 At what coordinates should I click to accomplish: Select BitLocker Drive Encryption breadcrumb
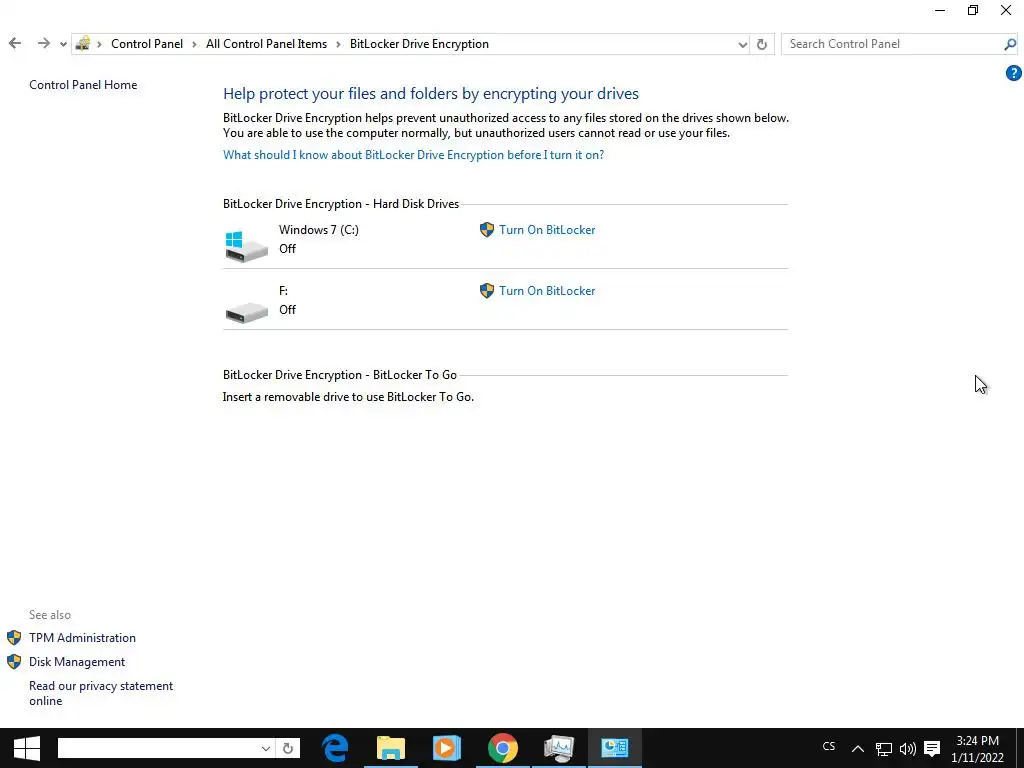tap(419, 44)
